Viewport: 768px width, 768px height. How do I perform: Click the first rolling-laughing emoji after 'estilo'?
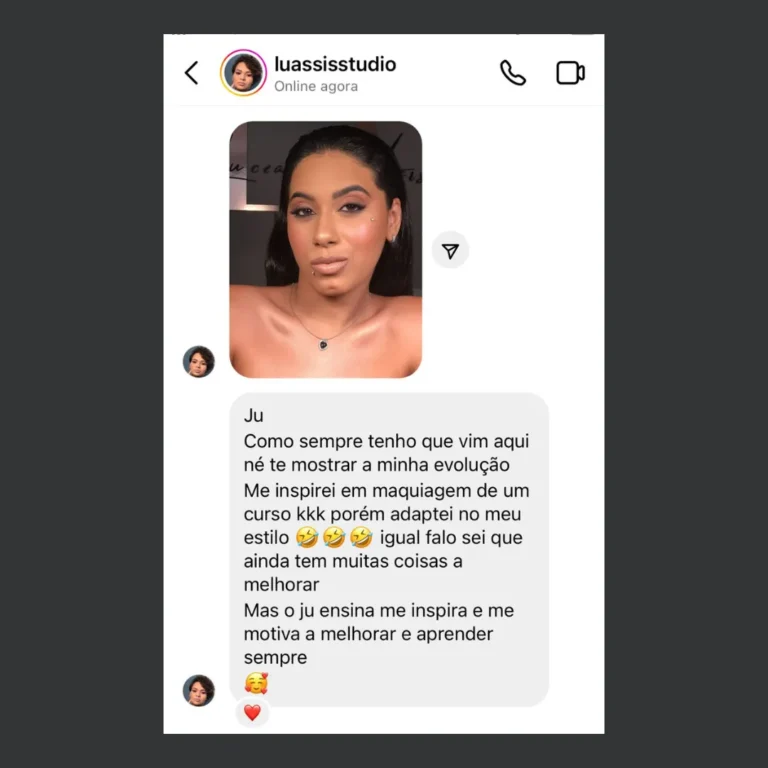pos(307,537)
